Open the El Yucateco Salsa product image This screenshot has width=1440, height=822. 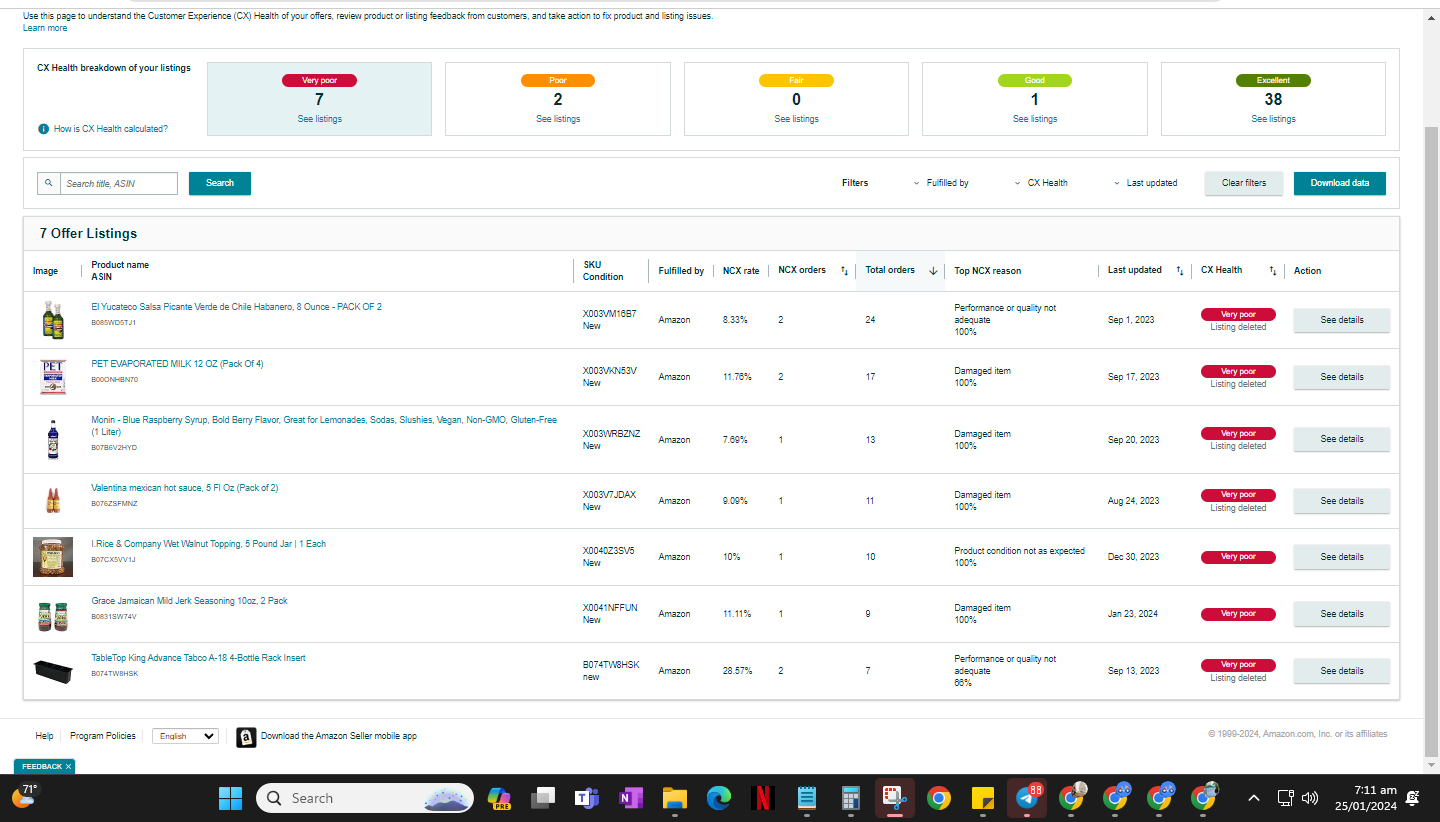point(53,320)
